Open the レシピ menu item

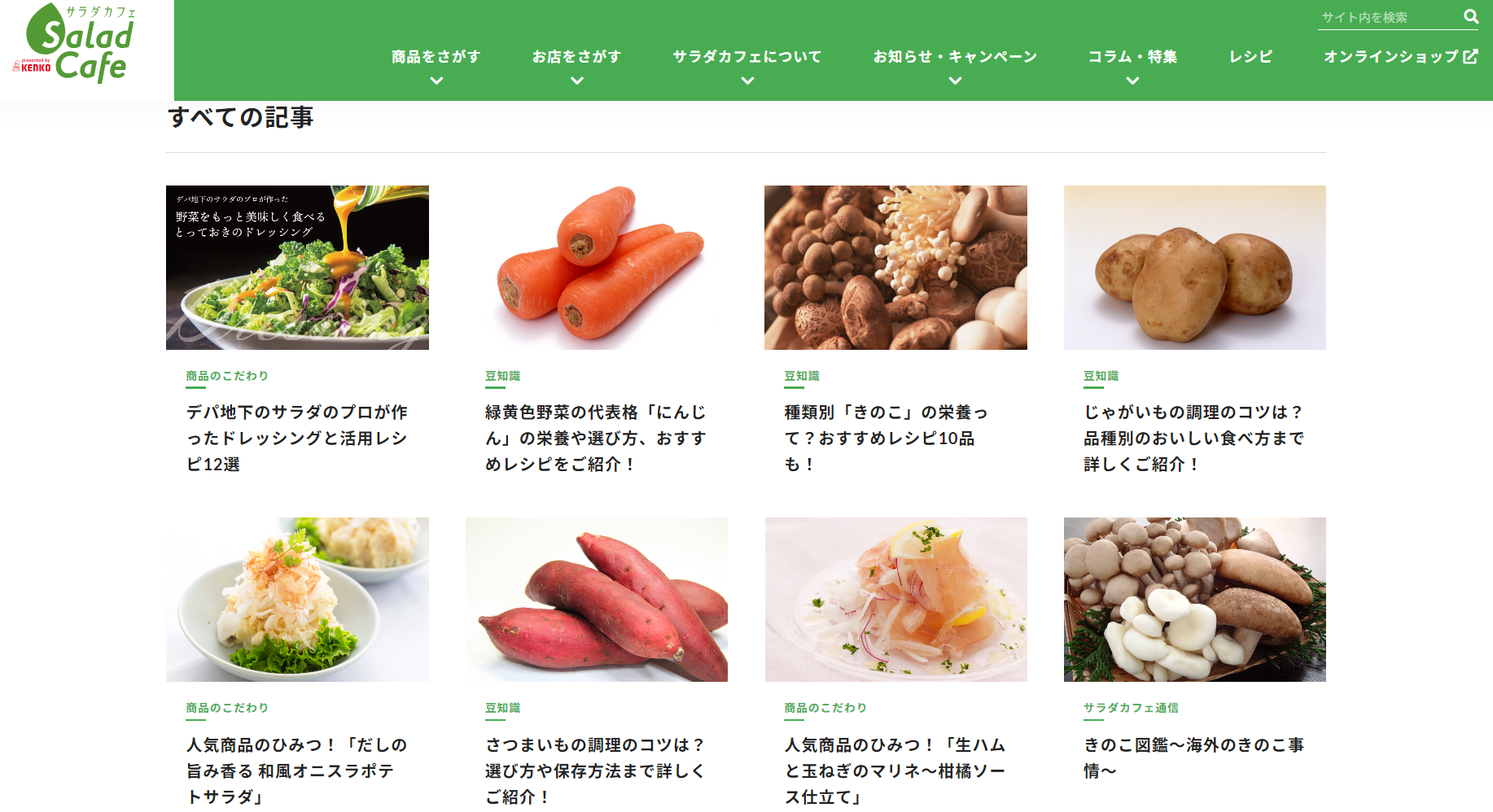(1250, 57)
